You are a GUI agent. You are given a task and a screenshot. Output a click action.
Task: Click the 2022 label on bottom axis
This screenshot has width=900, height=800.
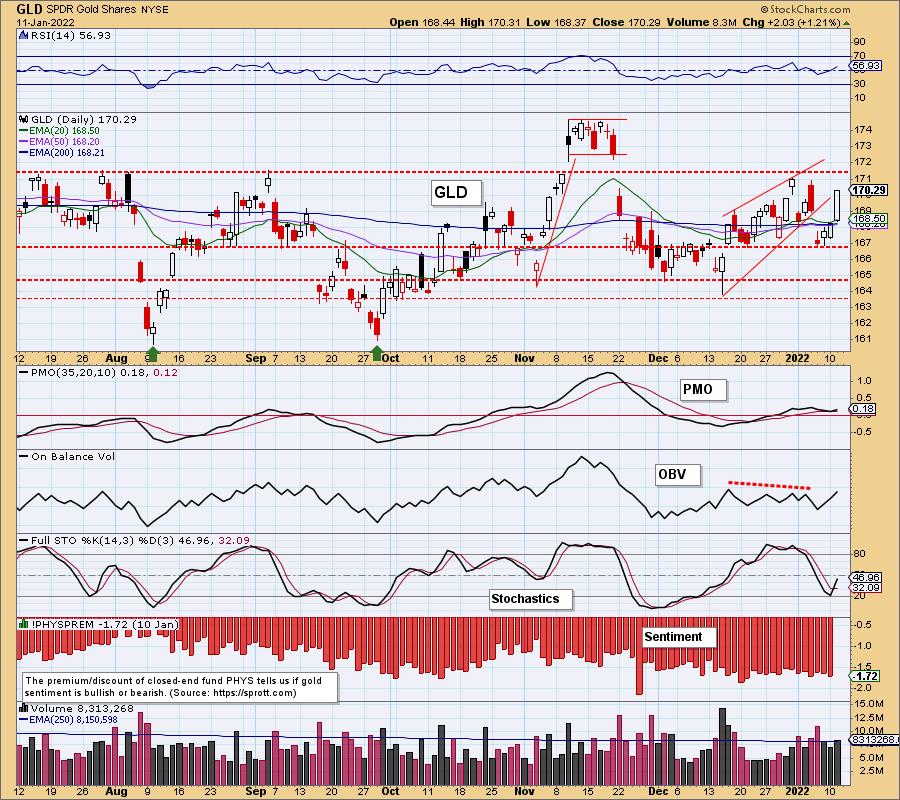[x=797, y=791]
